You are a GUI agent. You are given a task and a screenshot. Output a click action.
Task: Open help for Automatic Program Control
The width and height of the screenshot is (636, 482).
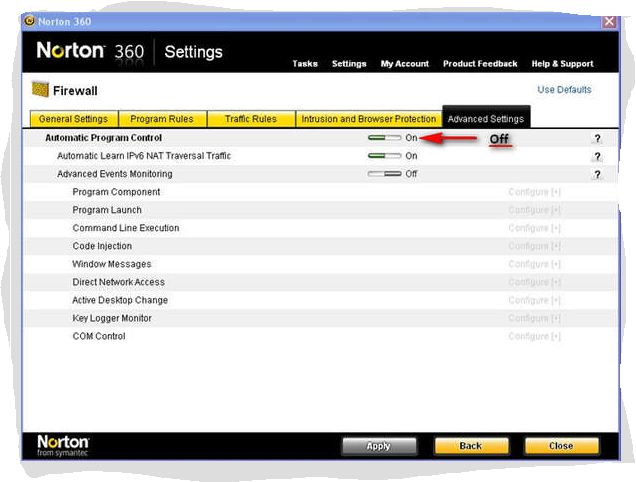(x=597, y=138)
